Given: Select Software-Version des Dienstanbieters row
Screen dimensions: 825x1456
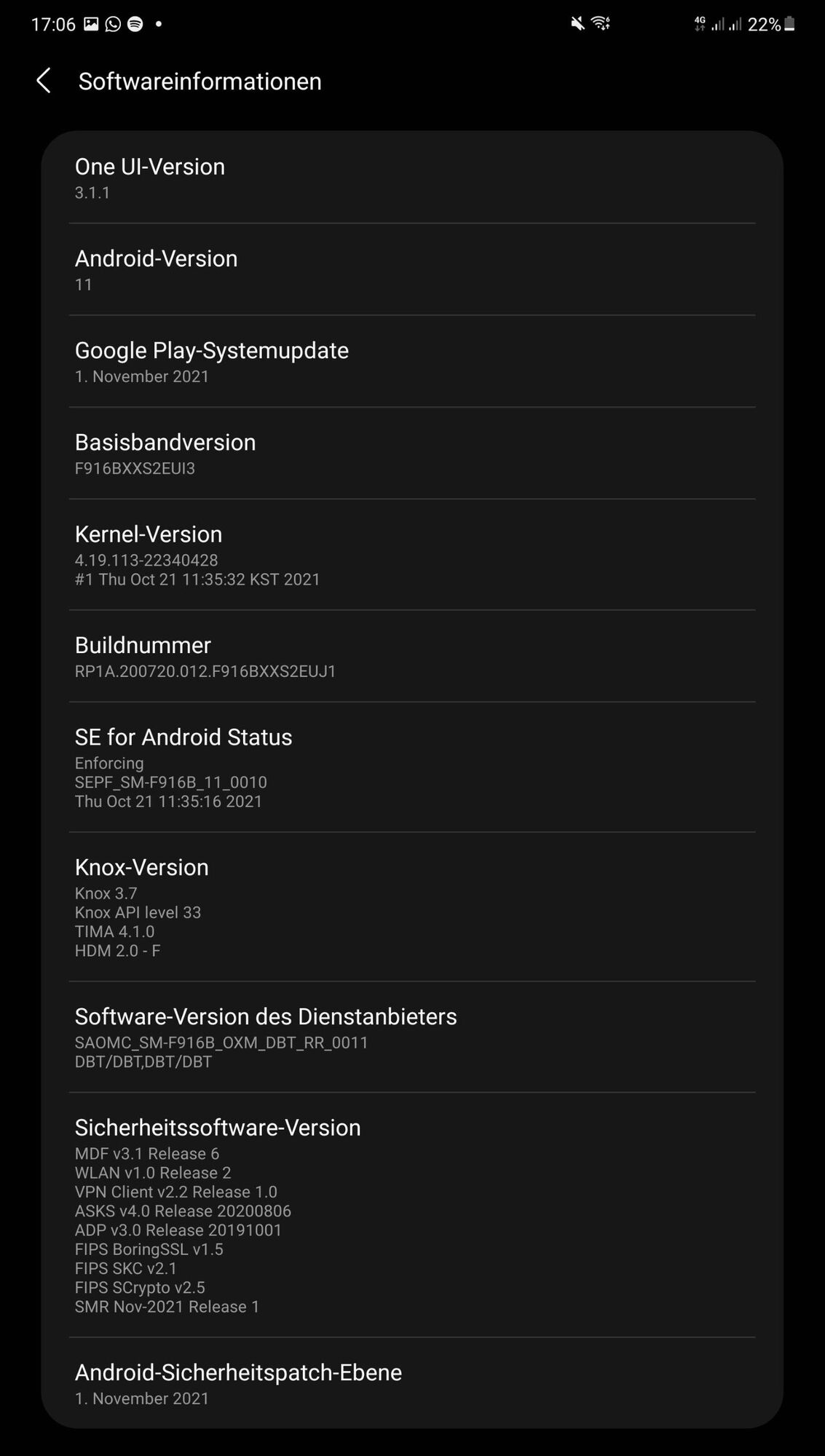Looking at the screenshot, I should point(411,1037).
